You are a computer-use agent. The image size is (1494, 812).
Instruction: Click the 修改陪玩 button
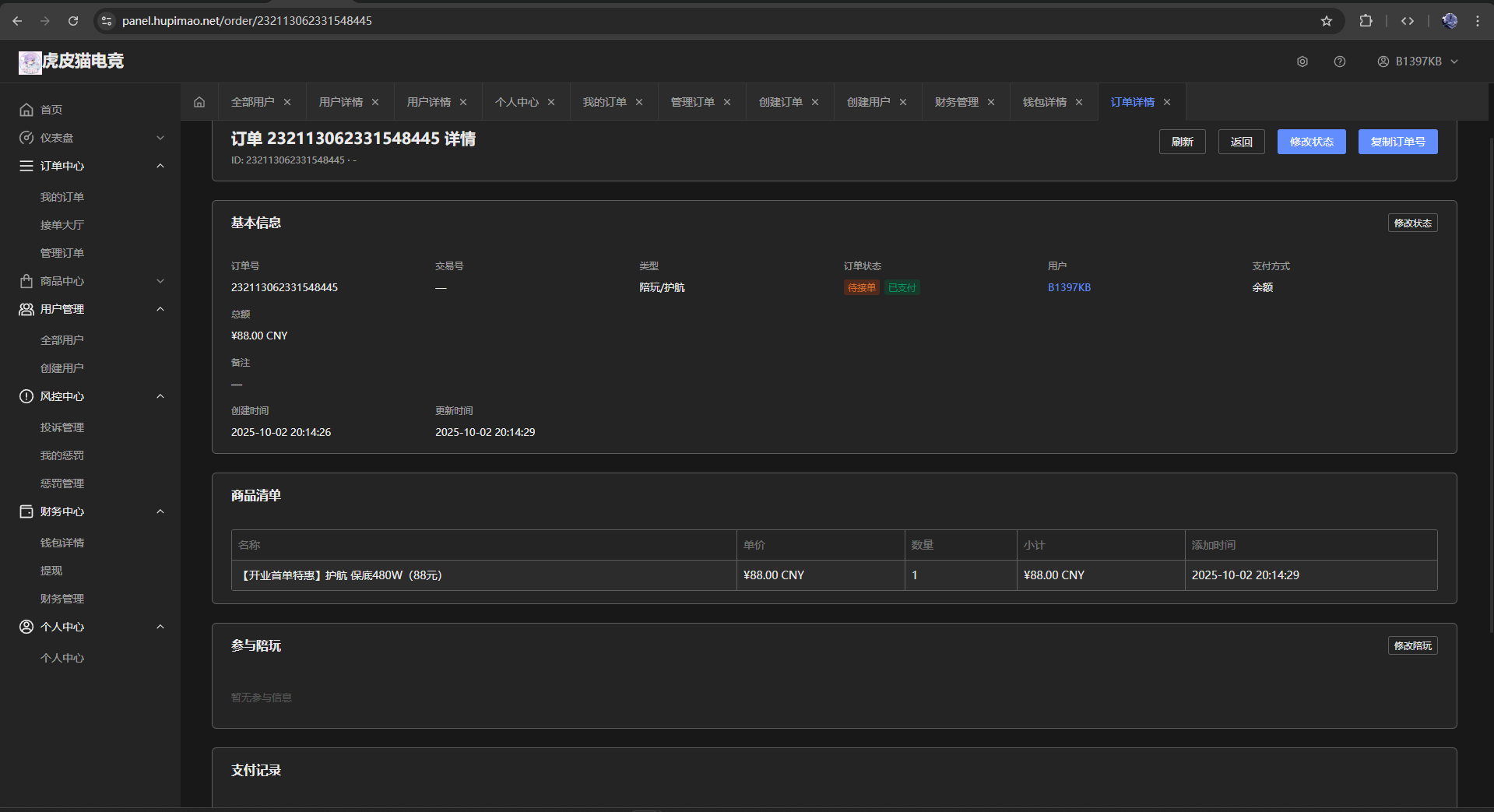click(1412, 645)
